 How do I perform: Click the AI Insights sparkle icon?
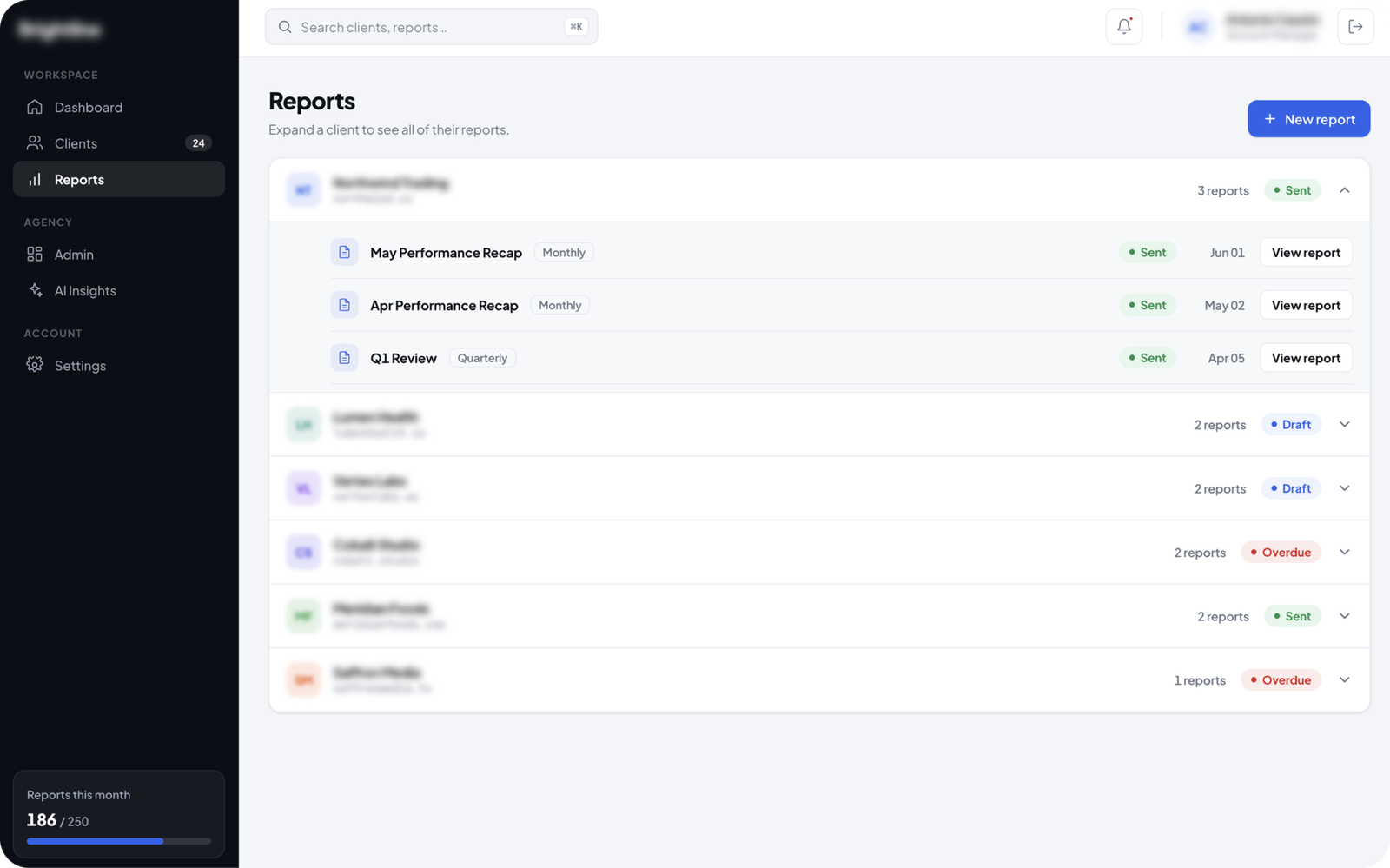35,290
